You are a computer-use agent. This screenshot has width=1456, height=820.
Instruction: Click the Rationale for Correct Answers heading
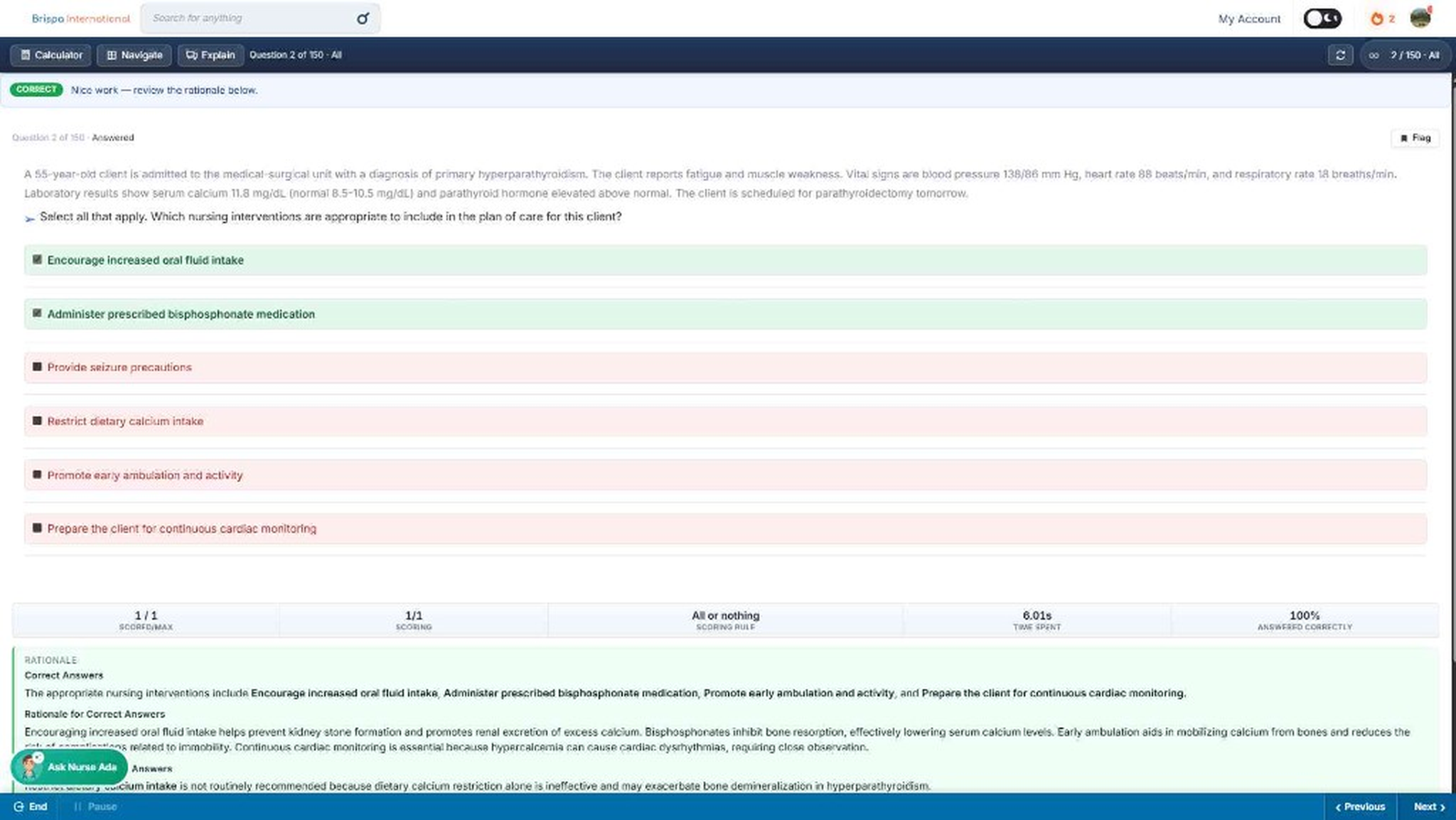pyautogui.click(x=95, y=714)
